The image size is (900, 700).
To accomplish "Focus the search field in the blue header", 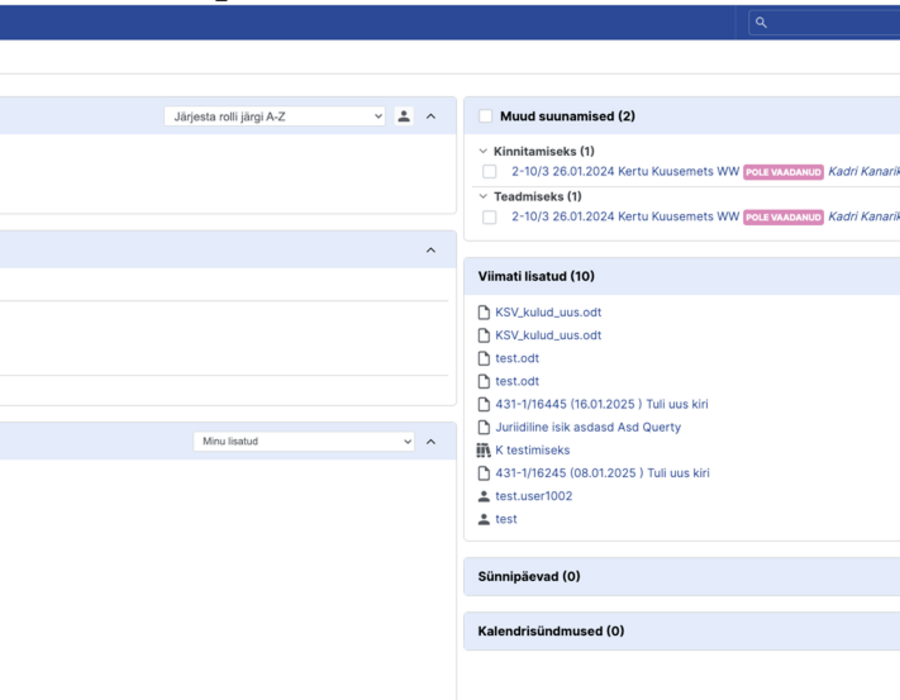I will point(824,22).
